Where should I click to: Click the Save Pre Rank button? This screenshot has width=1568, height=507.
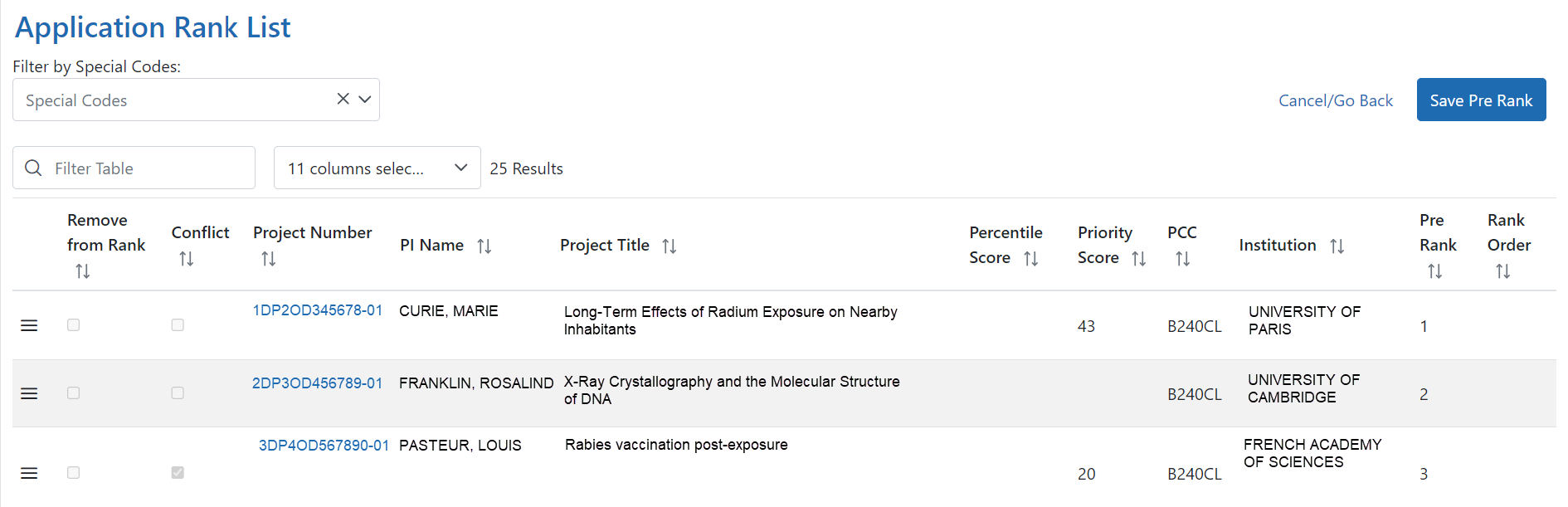pos(1481,100)
